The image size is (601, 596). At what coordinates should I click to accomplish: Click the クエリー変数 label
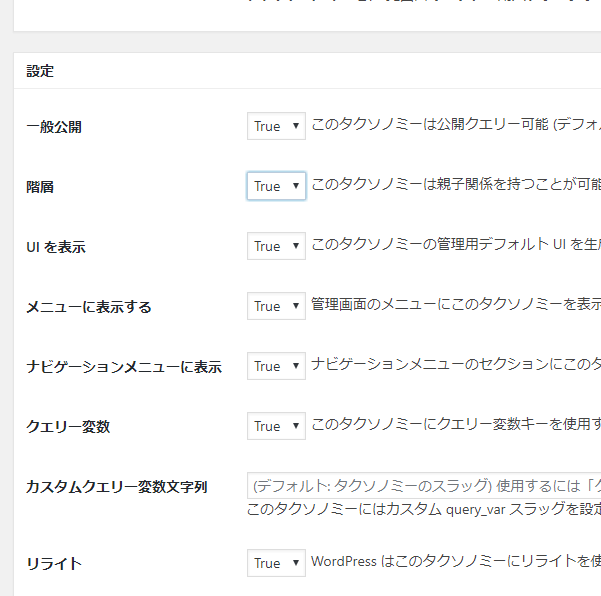(68, 427)
